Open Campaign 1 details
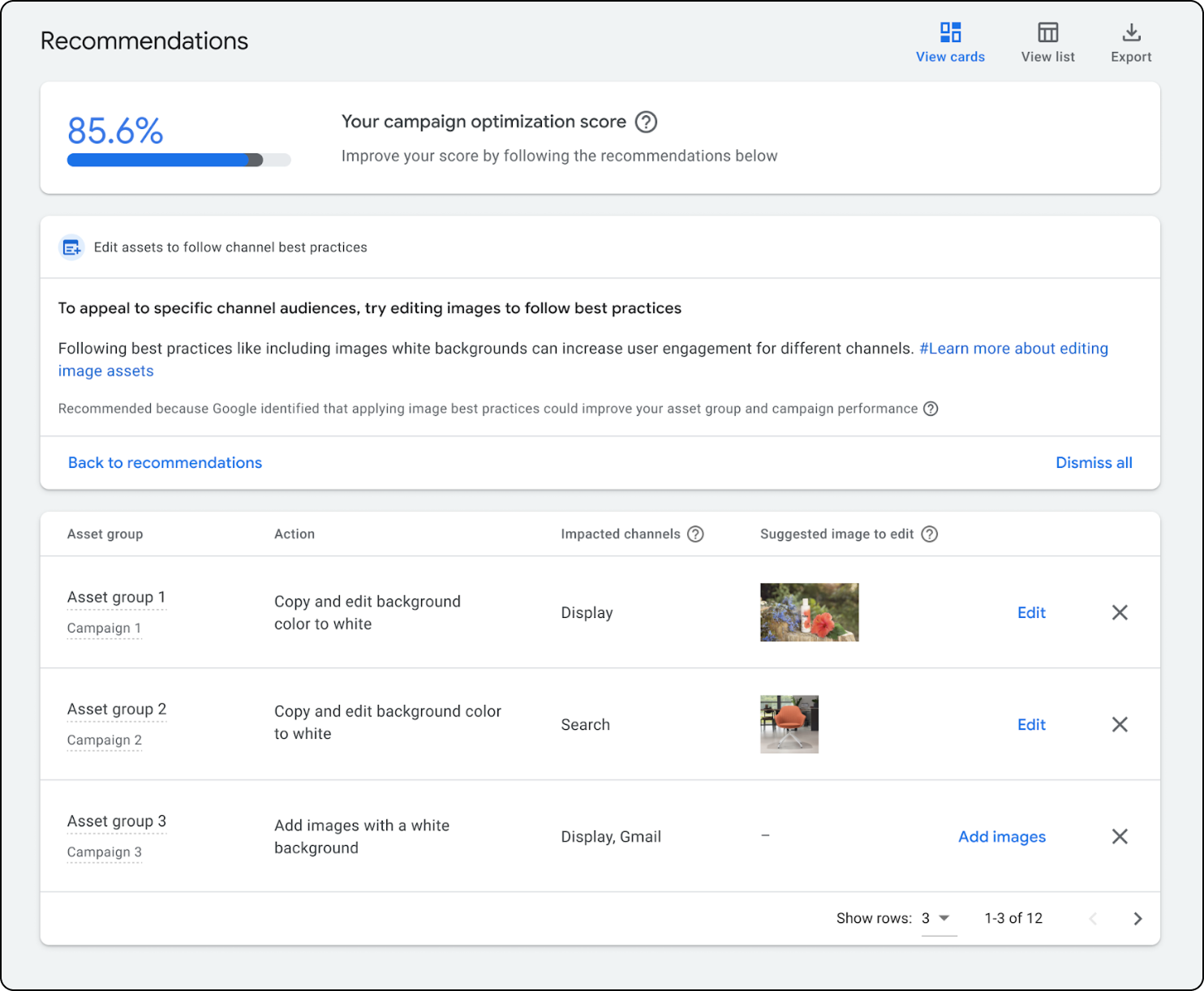This screenshot has height=991, width=1204. tap(104, 628)
